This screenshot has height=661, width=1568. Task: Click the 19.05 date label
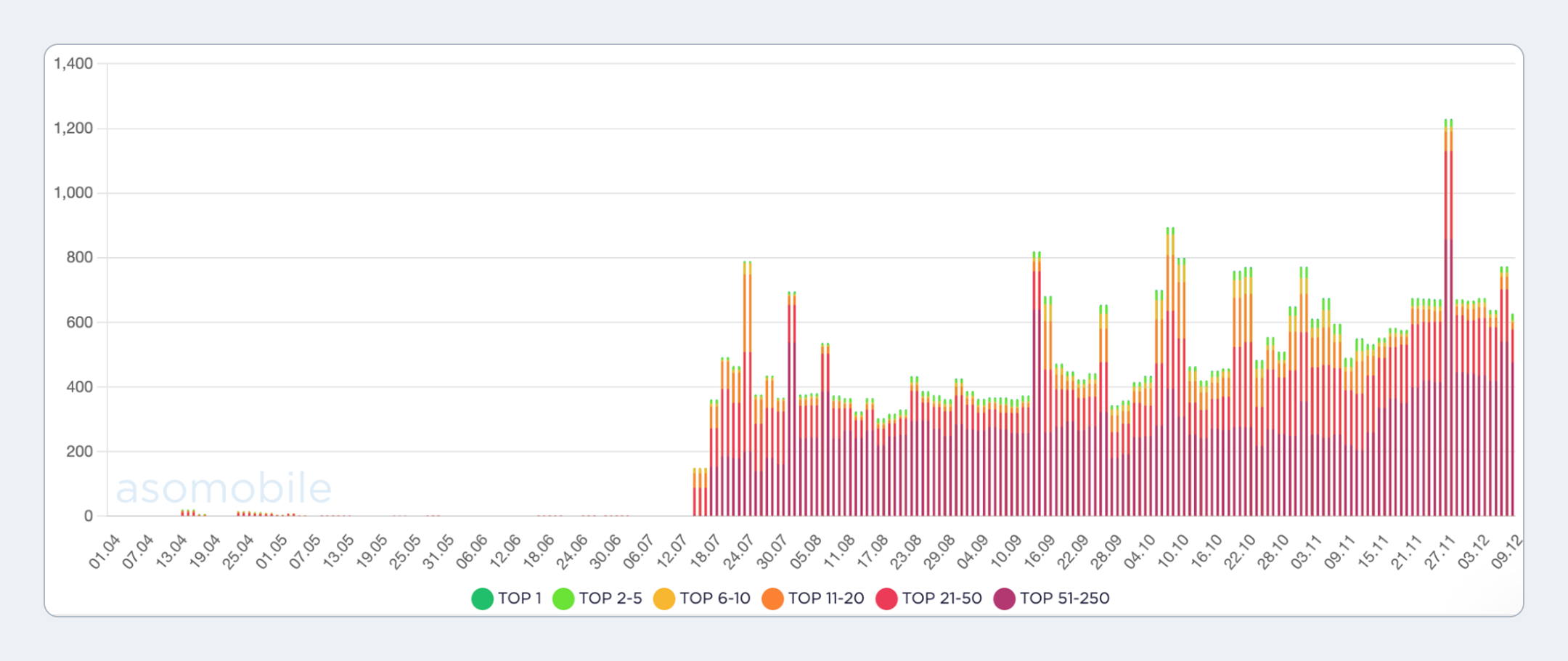pos(372,552)
